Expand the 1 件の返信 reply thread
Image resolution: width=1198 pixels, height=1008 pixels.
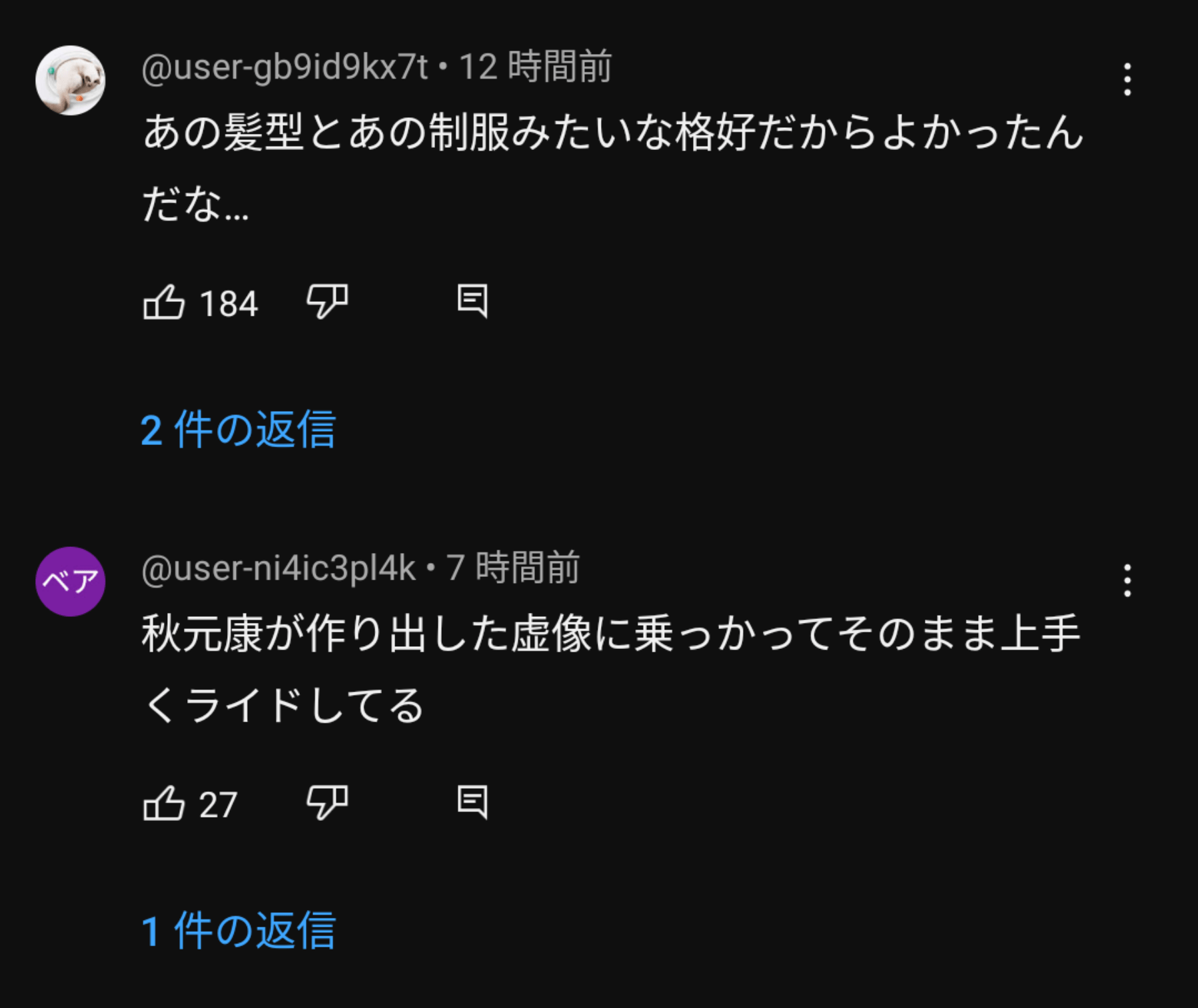[x=238, y=931]
